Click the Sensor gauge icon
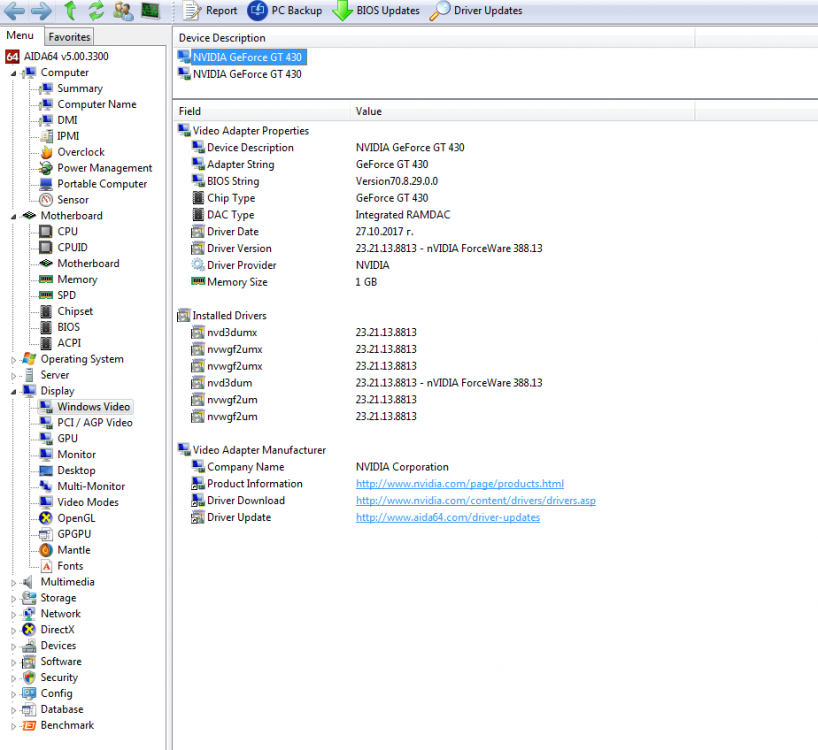 click(46, 200)
